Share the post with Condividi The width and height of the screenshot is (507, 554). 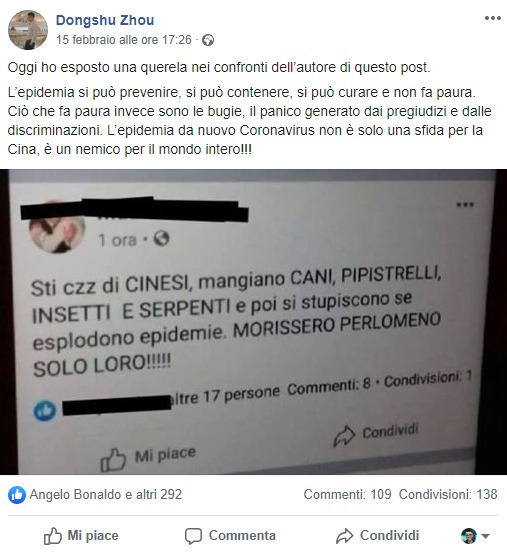tap(377, 536)
